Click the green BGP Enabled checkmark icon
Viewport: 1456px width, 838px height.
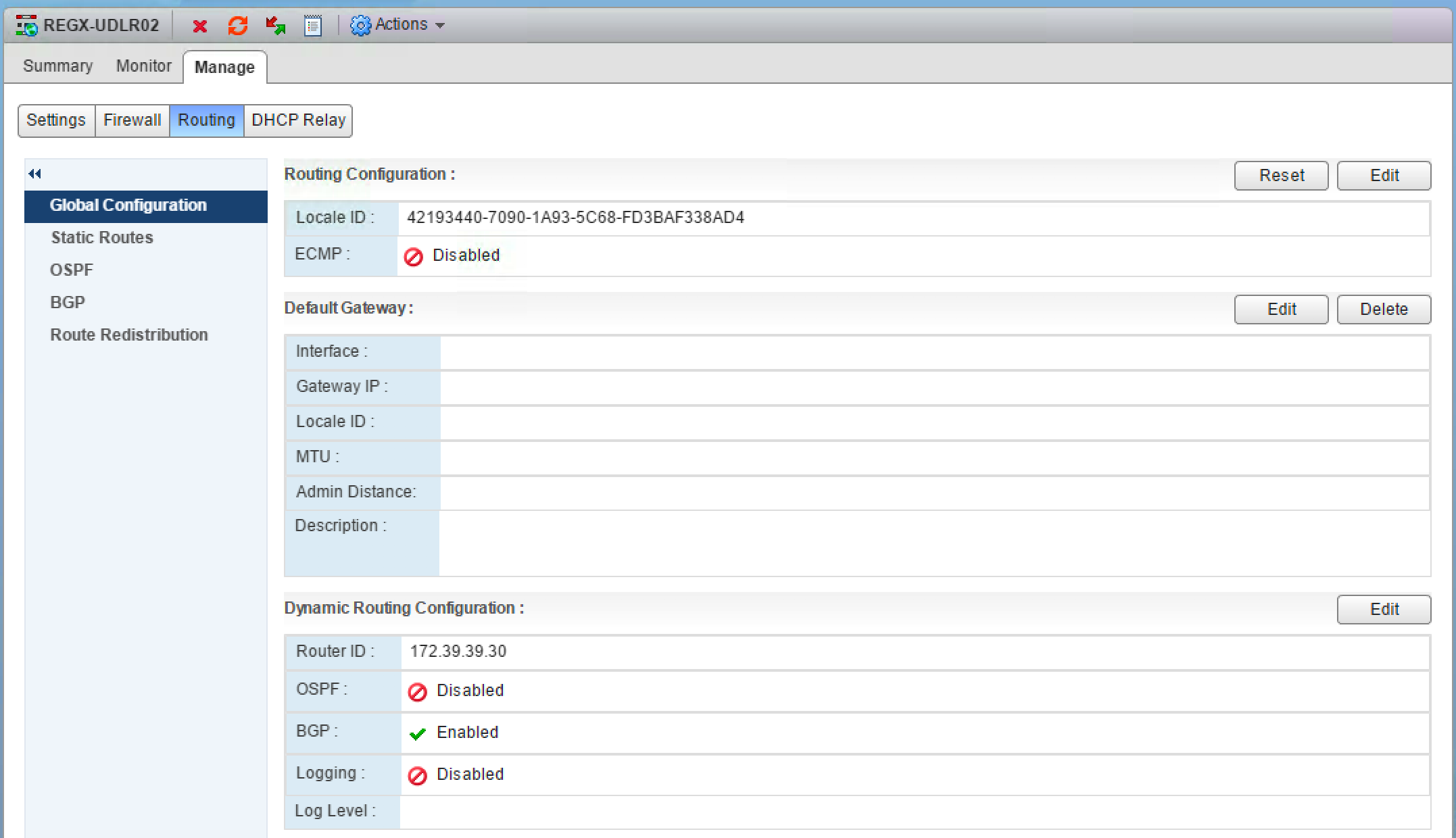pyautogui.click(x=417, y=733)
